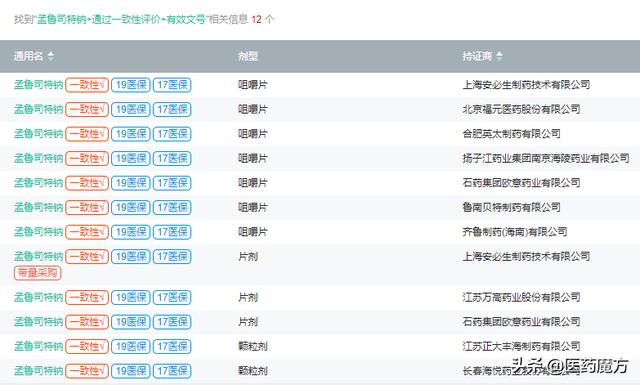This screenshot has width=640, height=385.
Task: Click the 带量采购 tag
Action: click(38, 273)
